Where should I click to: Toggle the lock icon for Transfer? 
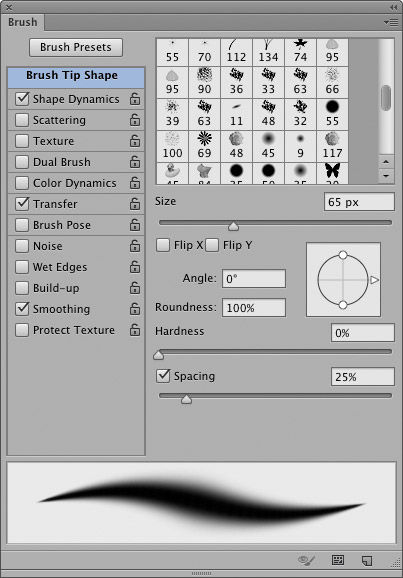pyautogui.click(x=135, y=203)
